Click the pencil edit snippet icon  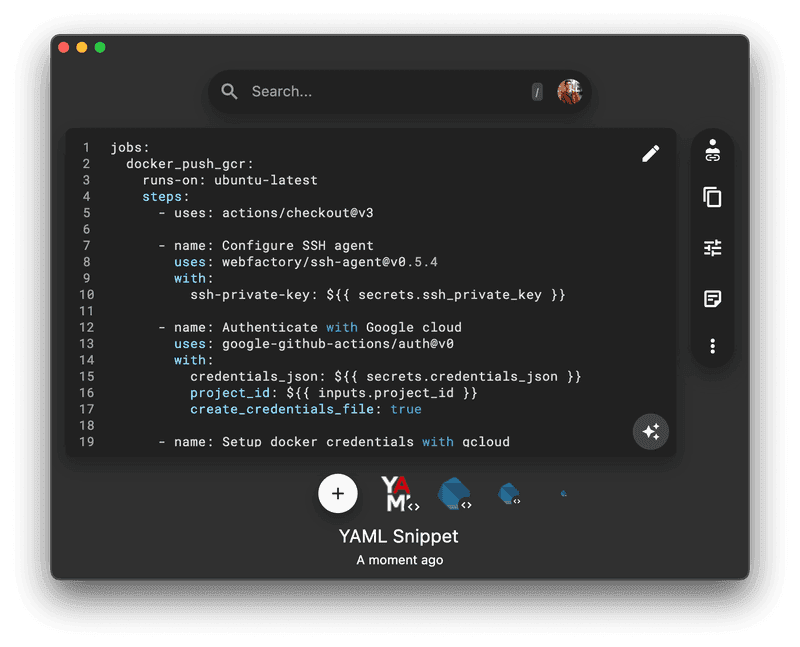(x=651, y=153)
